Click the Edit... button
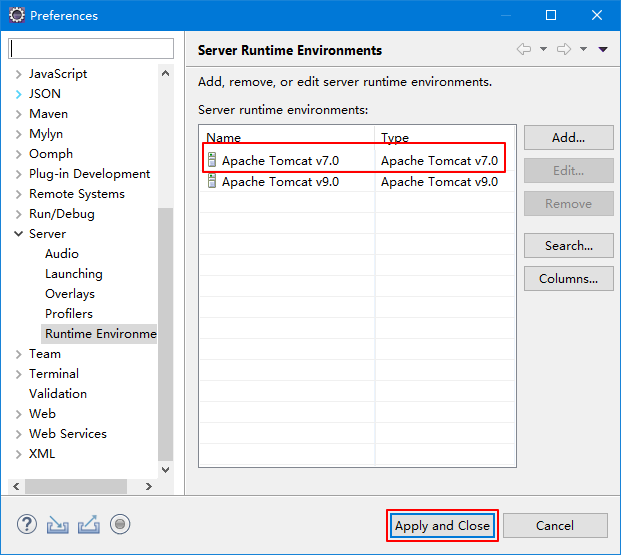This screenshot has height=555, width=621. click(x=569, y=170)
